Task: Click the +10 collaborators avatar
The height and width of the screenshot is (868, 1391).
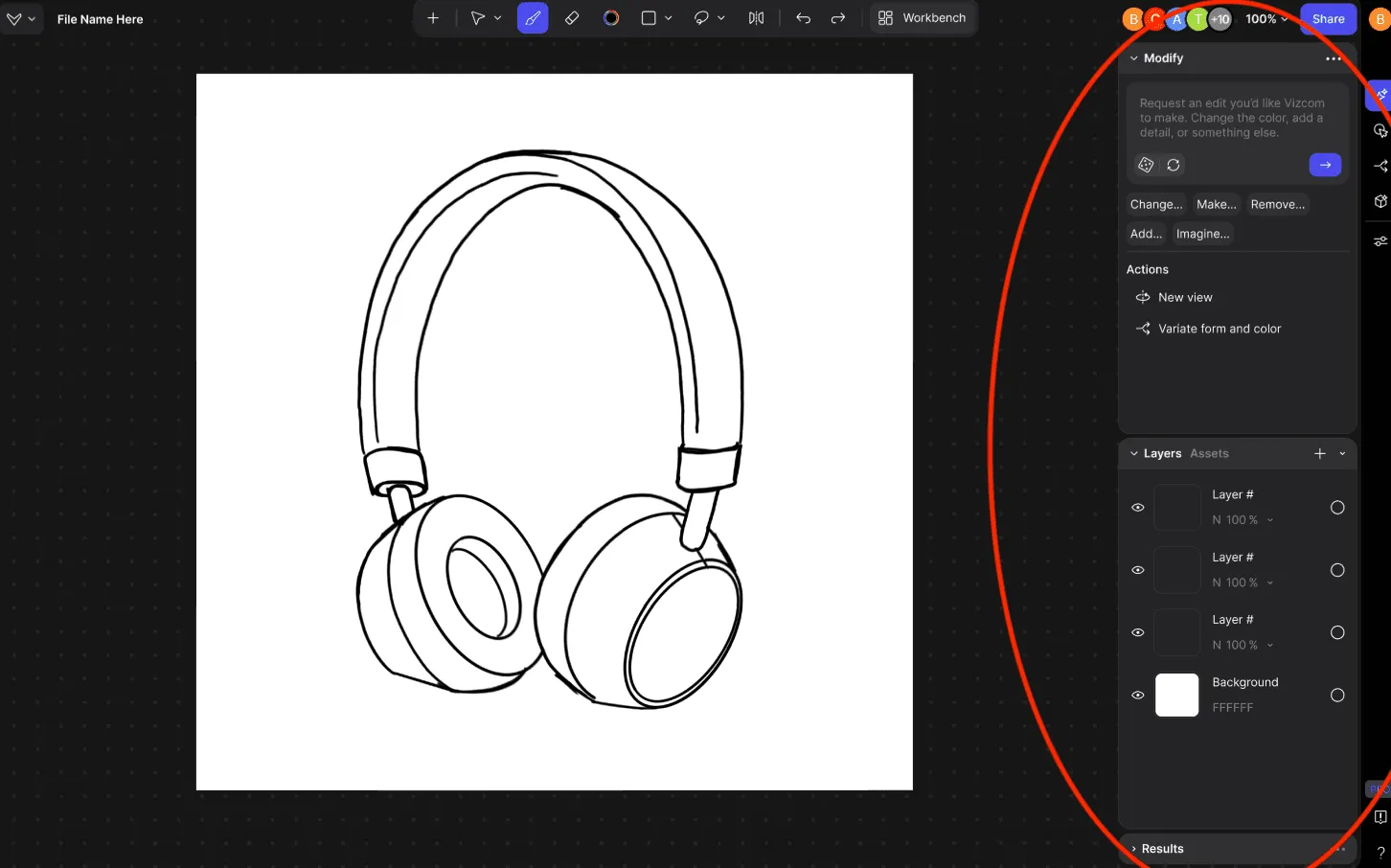Action: (x=1220, y=19)
